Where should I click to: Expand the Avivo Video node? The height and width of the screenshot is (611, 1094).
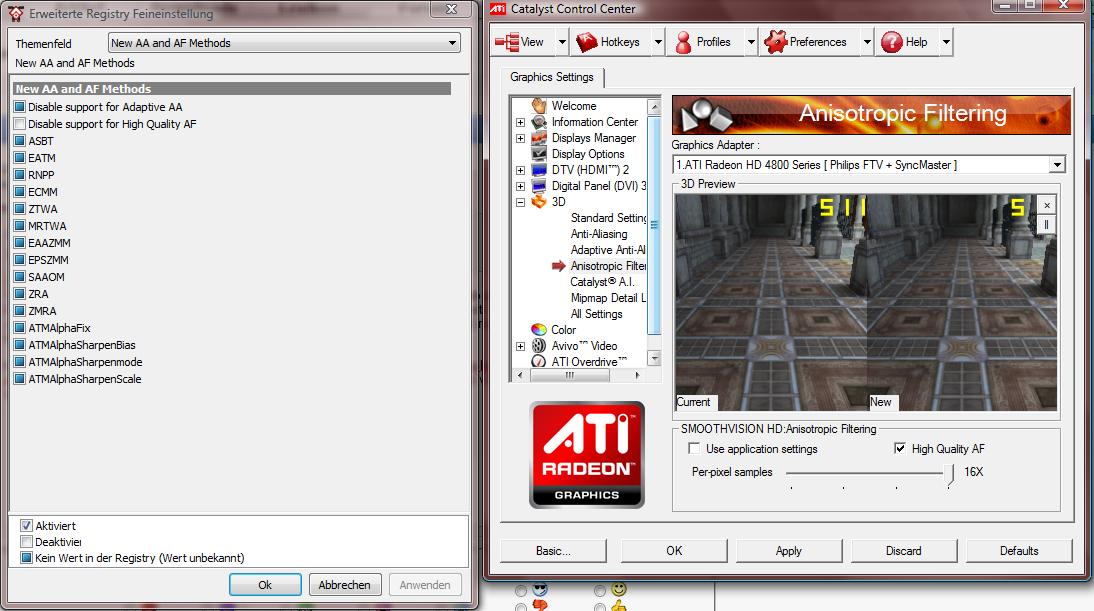(520, 346)
